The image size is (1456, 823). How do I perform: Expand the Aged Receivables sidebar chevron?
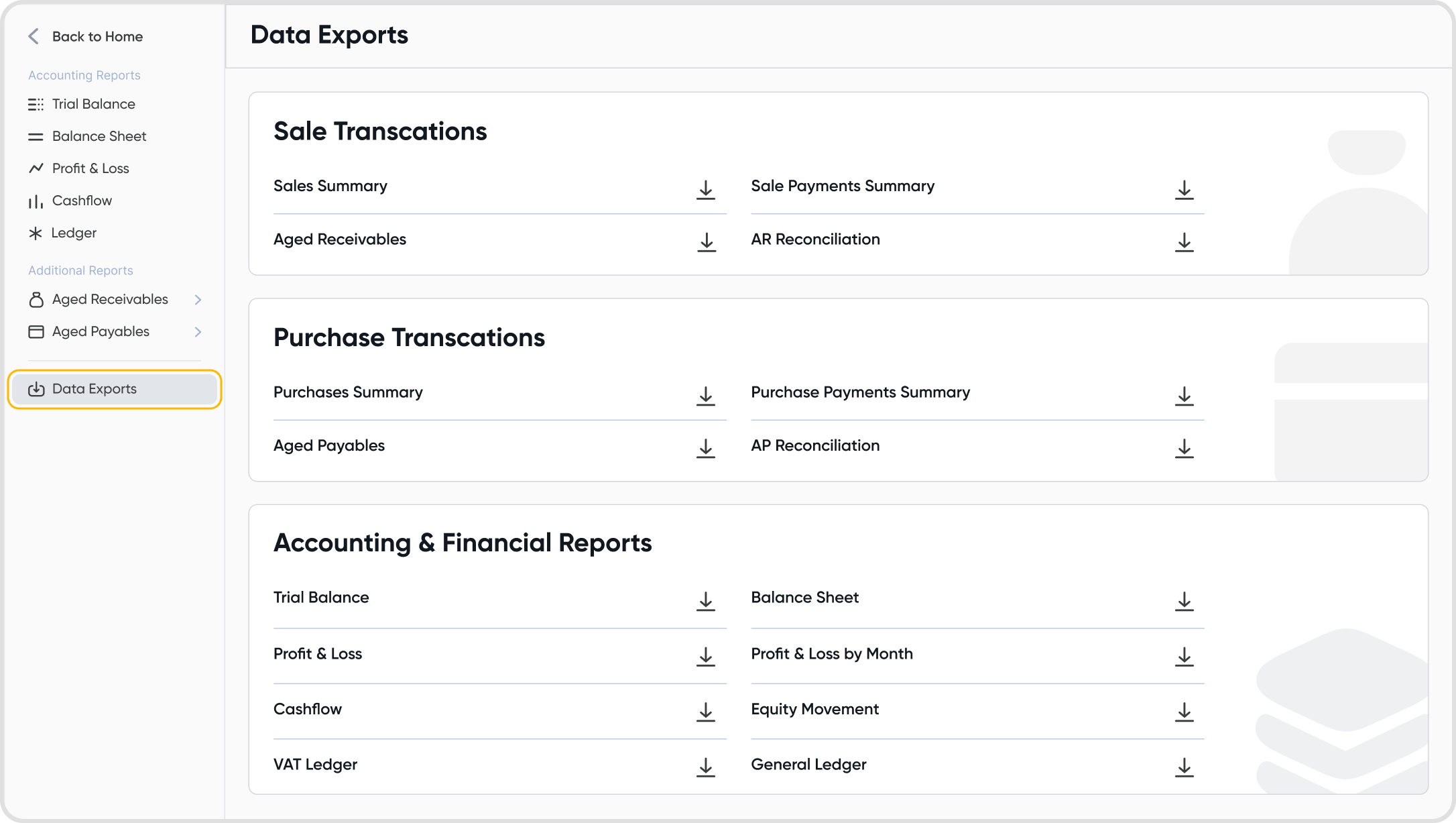pos(198,300)
